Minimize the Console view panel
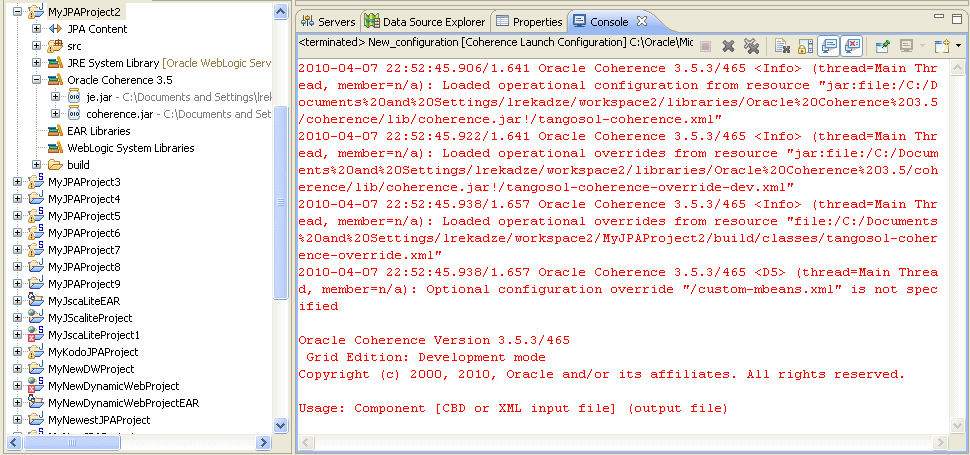 tap(939, 18)
